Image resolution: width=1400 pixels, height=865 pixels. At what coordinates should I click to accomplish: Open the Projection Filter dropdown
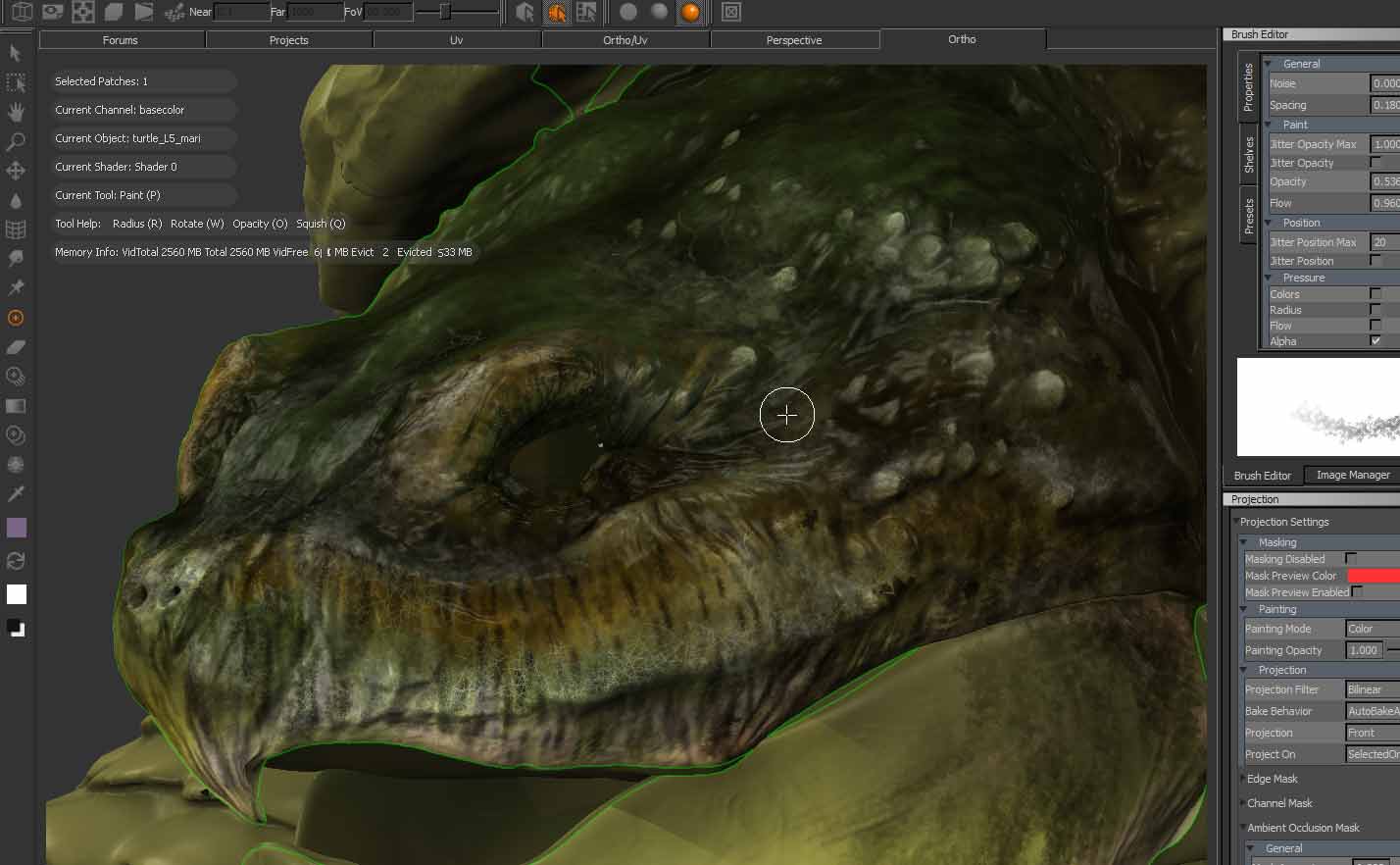pos(1373,689)
